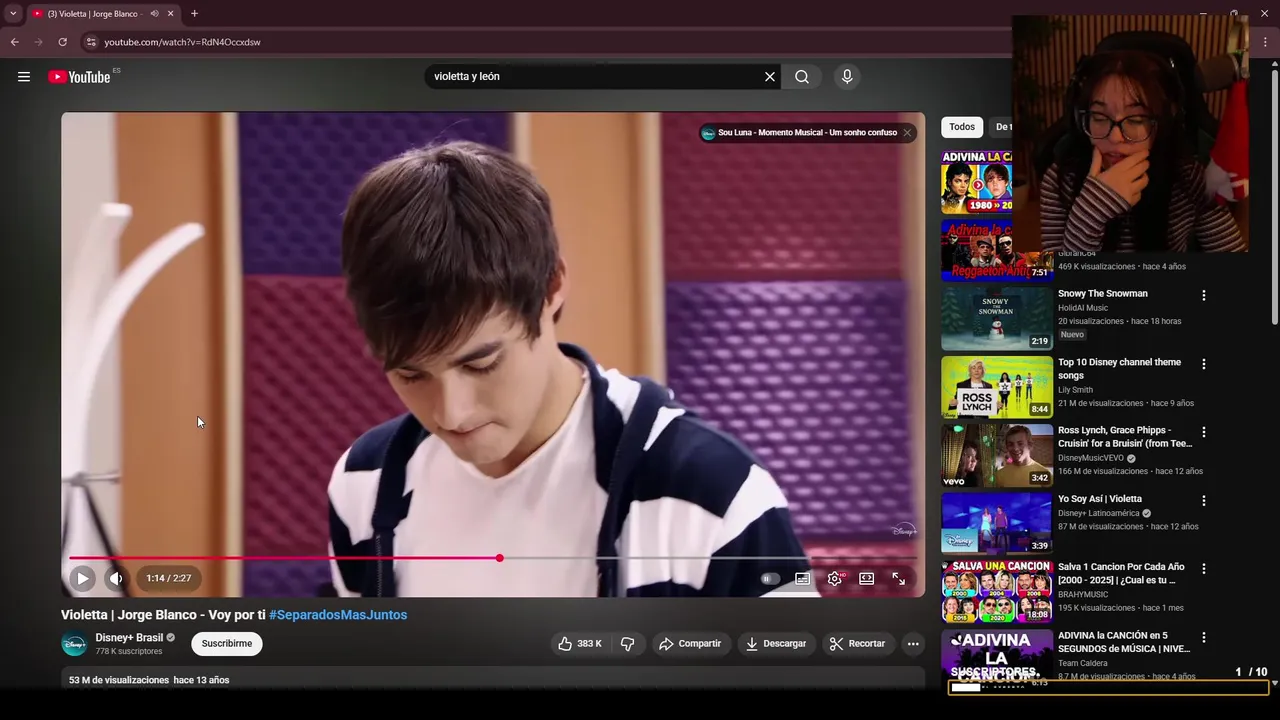Screen dimensions: 1280x720
Task: Switch to theater mode icon
Action: click(x=867, y=579)
